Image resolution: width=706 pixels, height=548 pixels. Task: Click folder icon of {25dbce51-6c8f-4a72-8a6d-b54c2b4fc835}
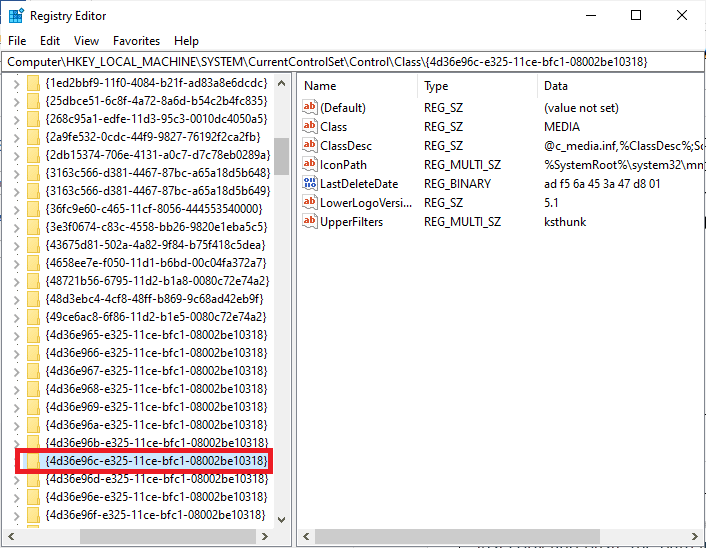(33, 101)
